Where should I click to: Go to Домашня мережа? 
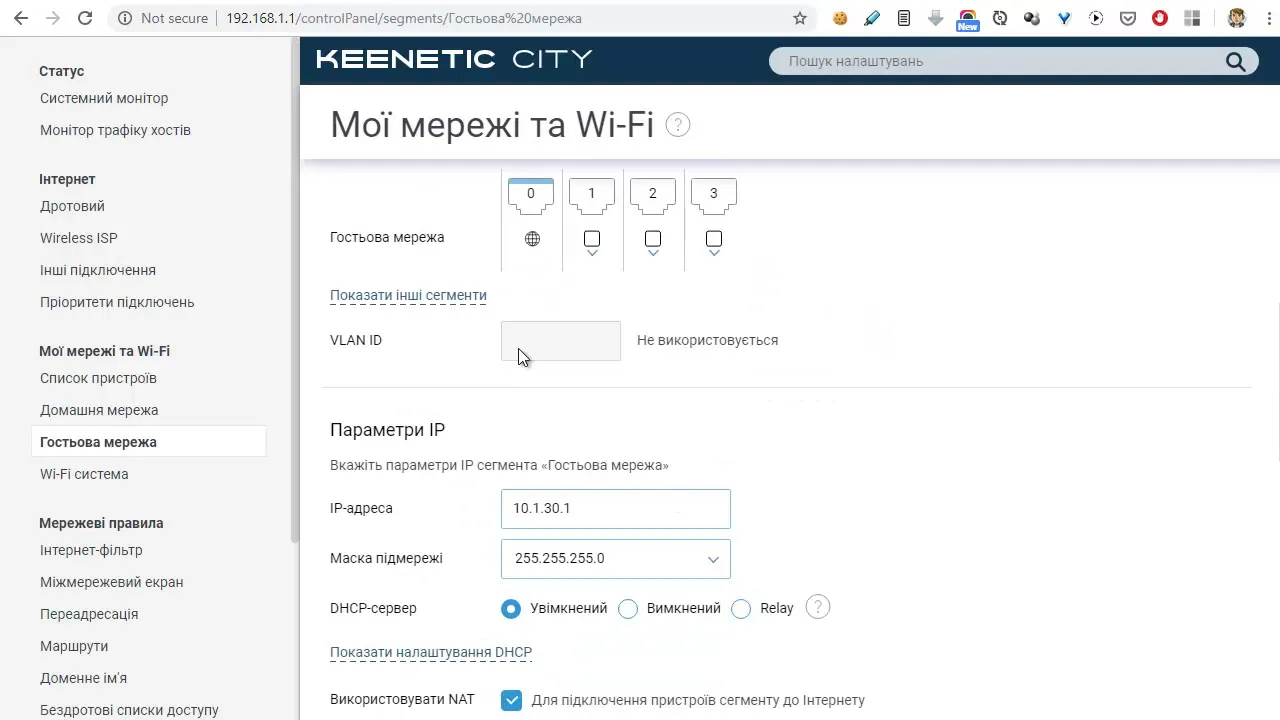(x=99, y=410)
